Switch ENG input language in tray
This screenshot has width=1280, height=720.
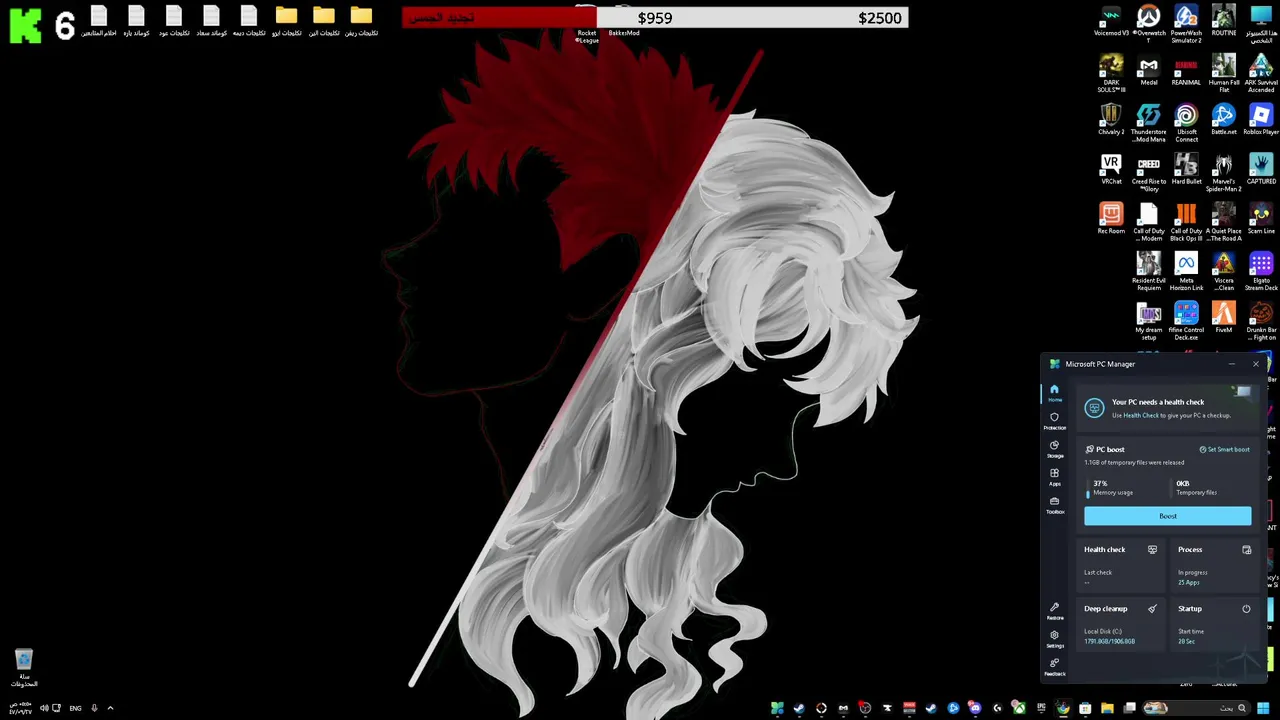pyautogui.click(x=75, y=708)
